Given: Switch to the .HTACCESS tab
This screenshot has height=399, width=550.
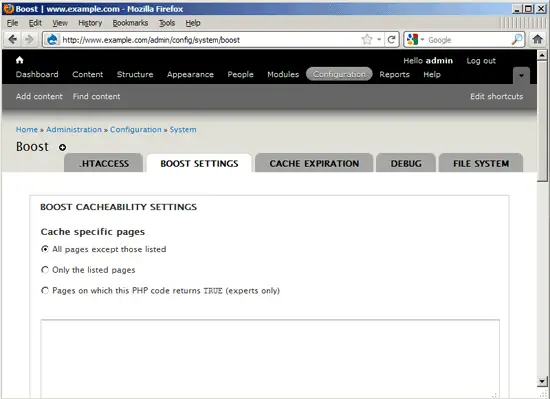Looking at the screenshot, I should click(103, 163).
